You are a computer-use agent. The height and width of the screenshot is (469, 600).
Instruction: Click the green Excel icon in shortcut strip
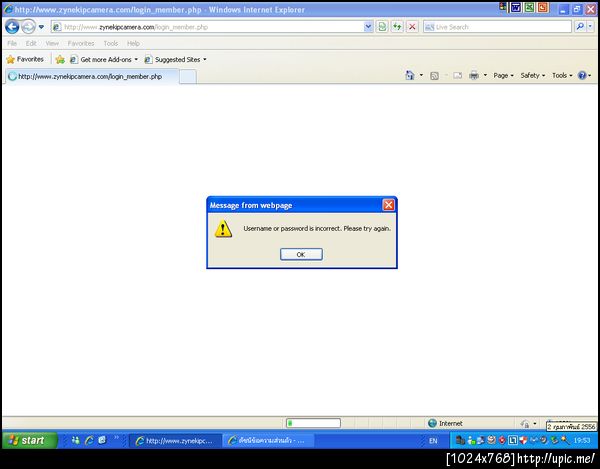[529, 8]
